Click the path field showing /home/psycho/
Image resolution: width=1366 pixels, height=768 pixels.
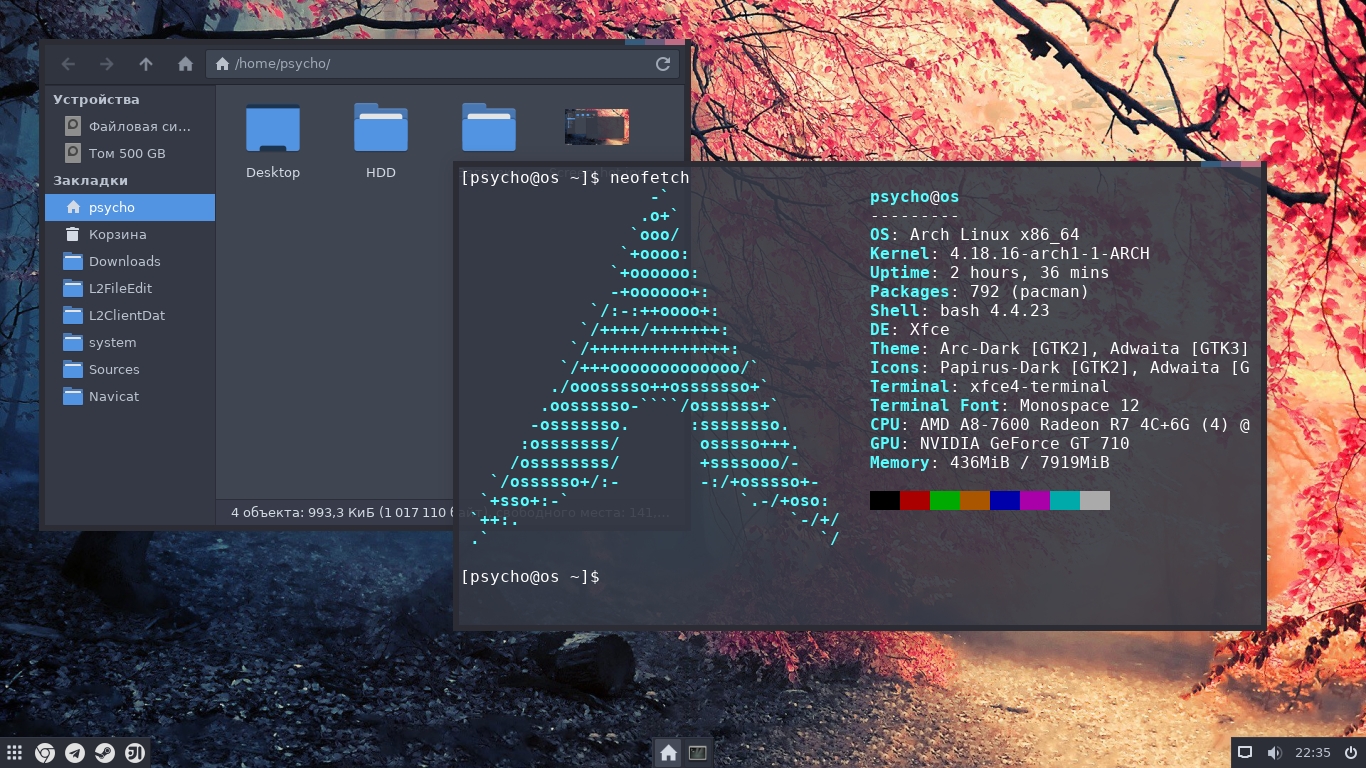pos(430,64)
